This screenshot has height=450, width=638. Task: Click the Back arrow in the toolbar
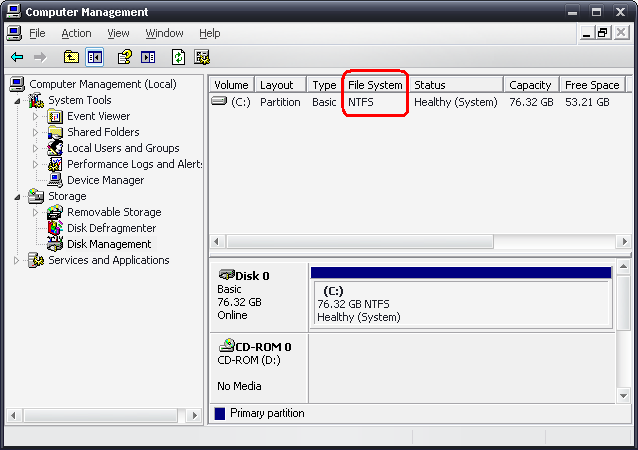point(17,57)
